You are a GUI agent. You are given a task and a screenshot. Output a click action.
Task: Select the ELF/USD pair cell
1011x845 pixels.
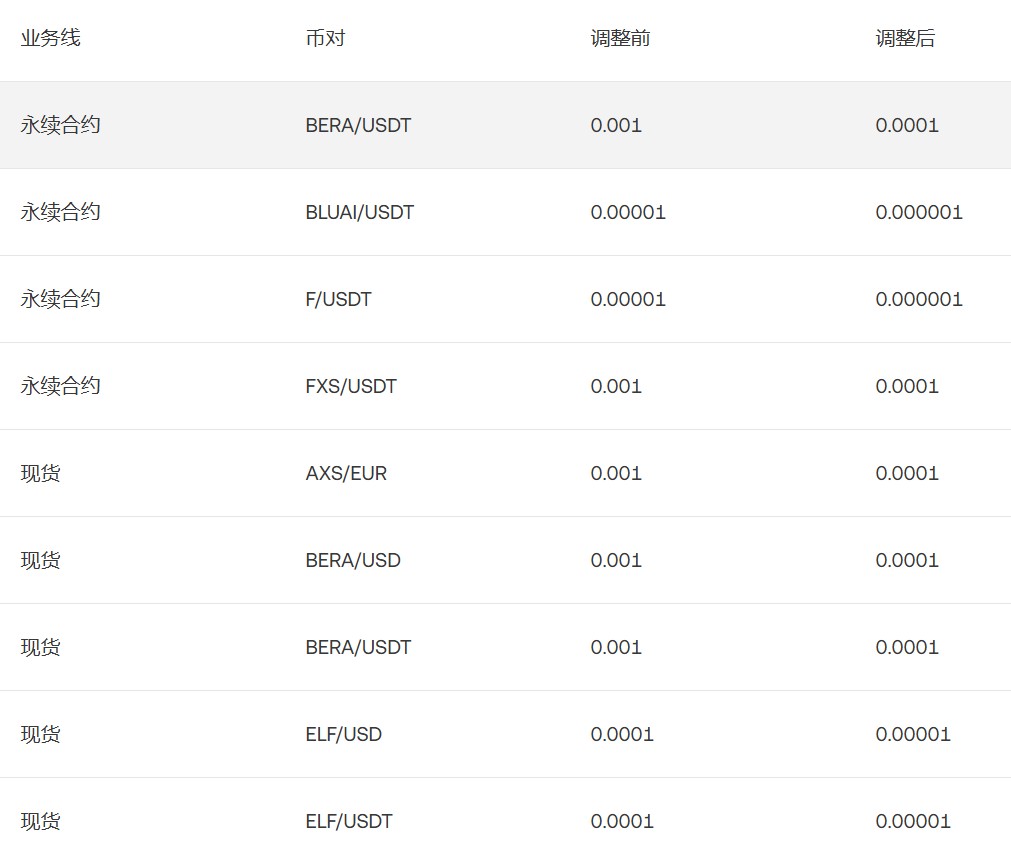[x=343, y=734]
